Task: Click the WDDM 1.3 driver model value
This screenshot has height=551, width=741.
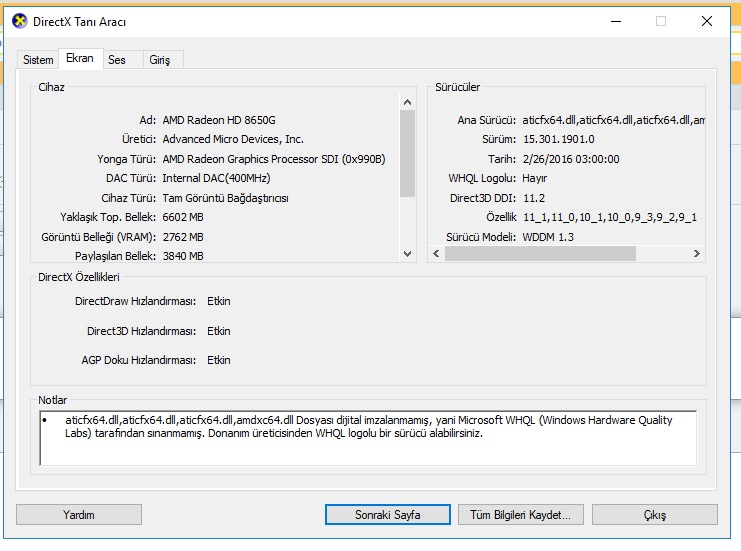Action: [x=548, y=237]
